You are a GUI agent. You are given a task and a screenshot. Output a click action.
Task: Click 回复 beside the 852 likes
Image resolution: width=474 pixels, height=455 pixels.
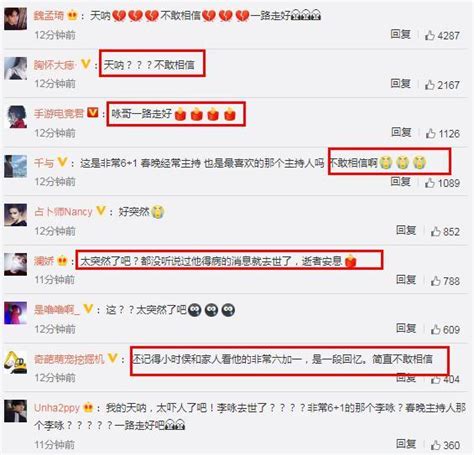click(x=406, y=230)
